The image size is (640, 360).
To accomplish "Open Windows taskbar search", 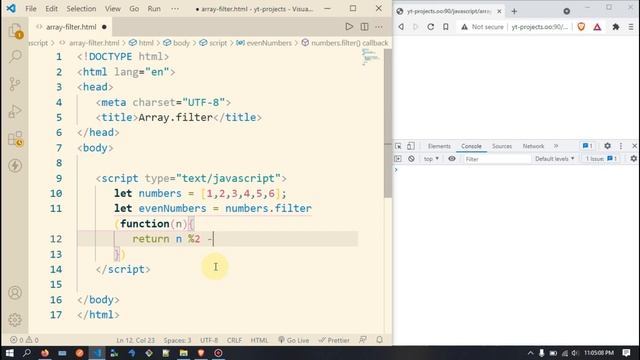I will pos(27,353).
